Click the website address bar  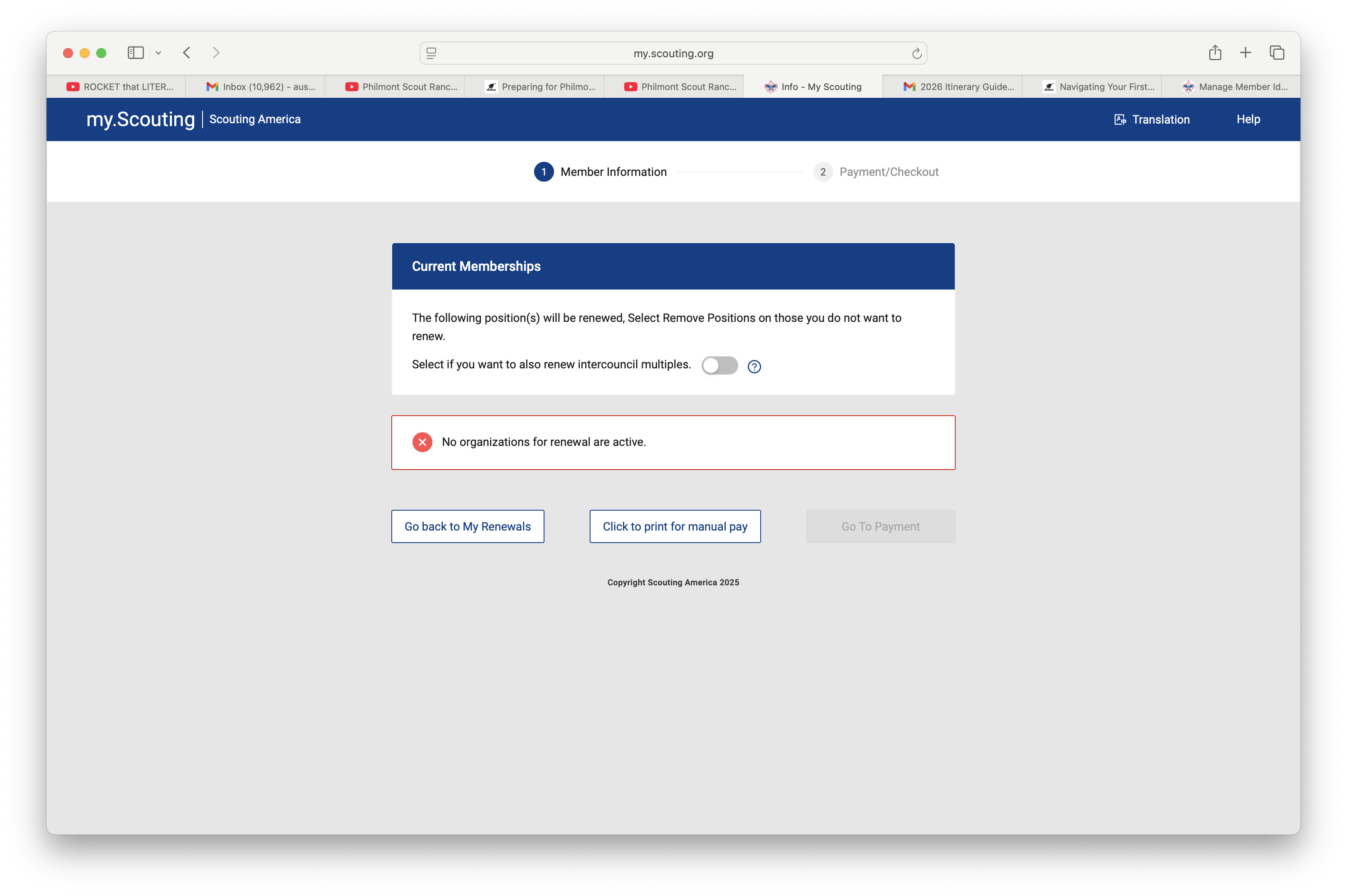(x=673, y=53)
